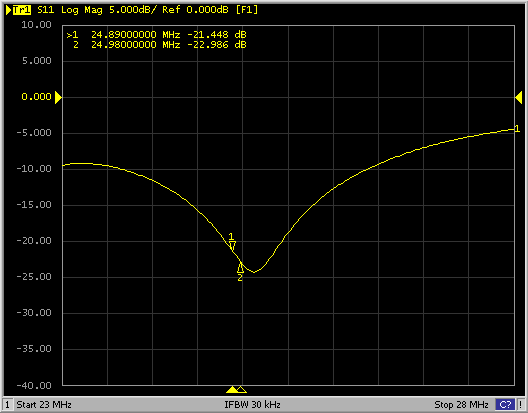Click the S11 measurement parameter label

[x=45, y=10]
